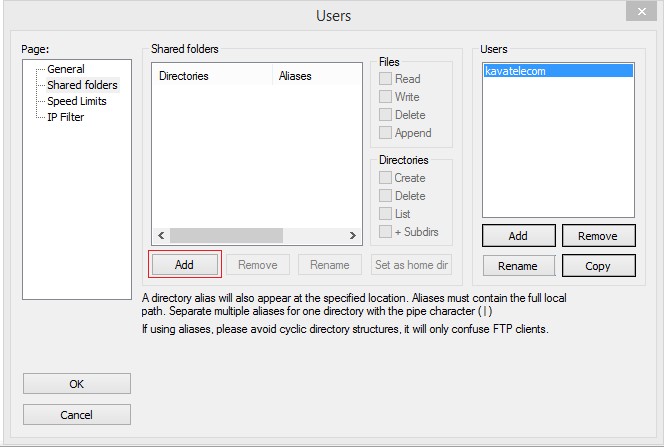
Task: Check the + Subdirs option
Action: click(385, 232)
